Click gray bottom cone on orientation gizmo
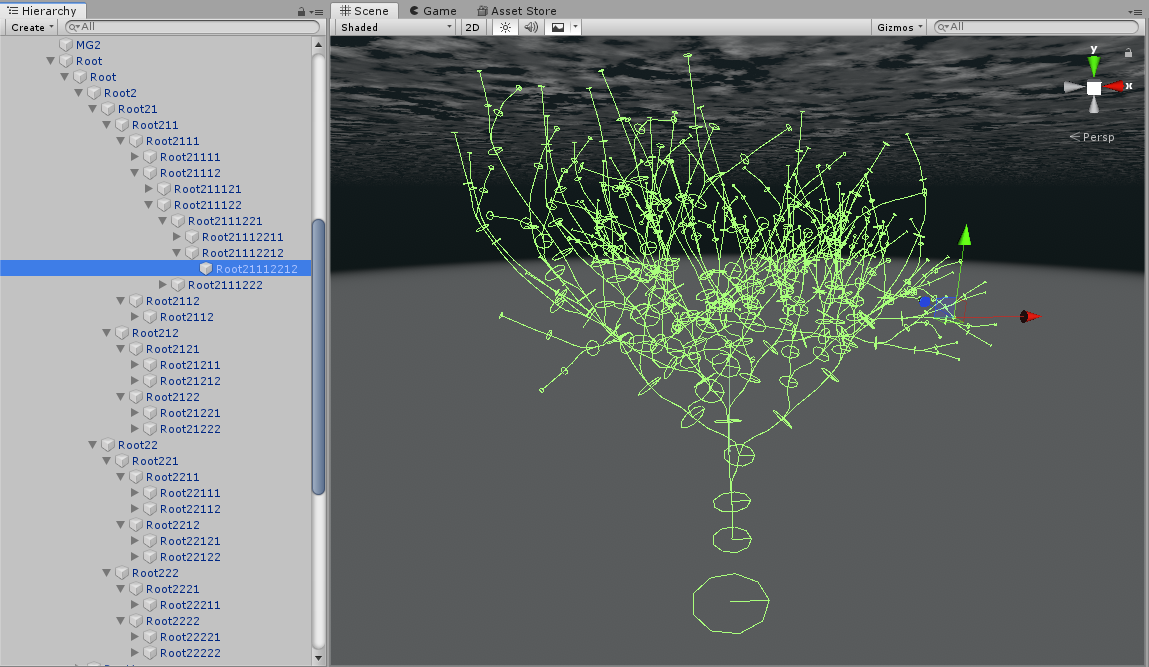 tap(1094, 106)
